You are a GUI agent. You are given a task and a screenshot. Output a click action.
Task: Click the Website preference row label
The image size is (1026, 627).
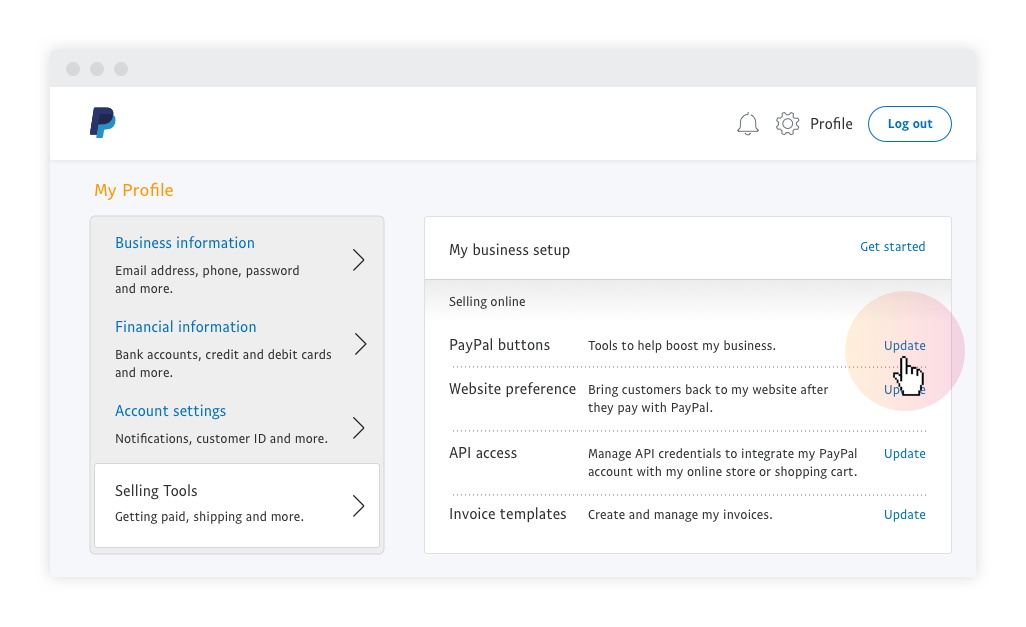click(512, 389)
